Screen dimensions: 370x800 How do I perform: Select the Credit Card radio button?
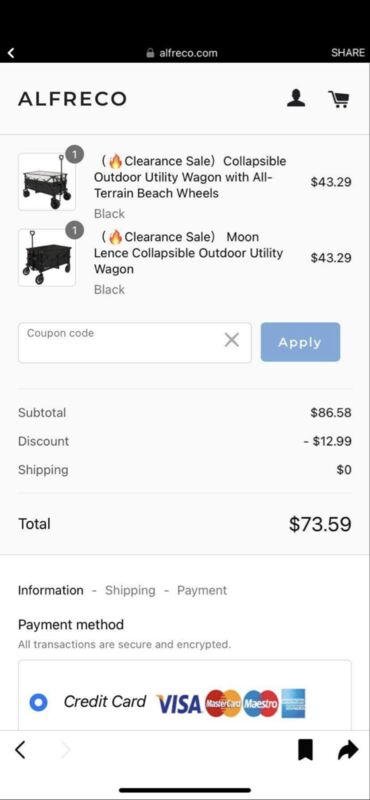pos(38,703)
